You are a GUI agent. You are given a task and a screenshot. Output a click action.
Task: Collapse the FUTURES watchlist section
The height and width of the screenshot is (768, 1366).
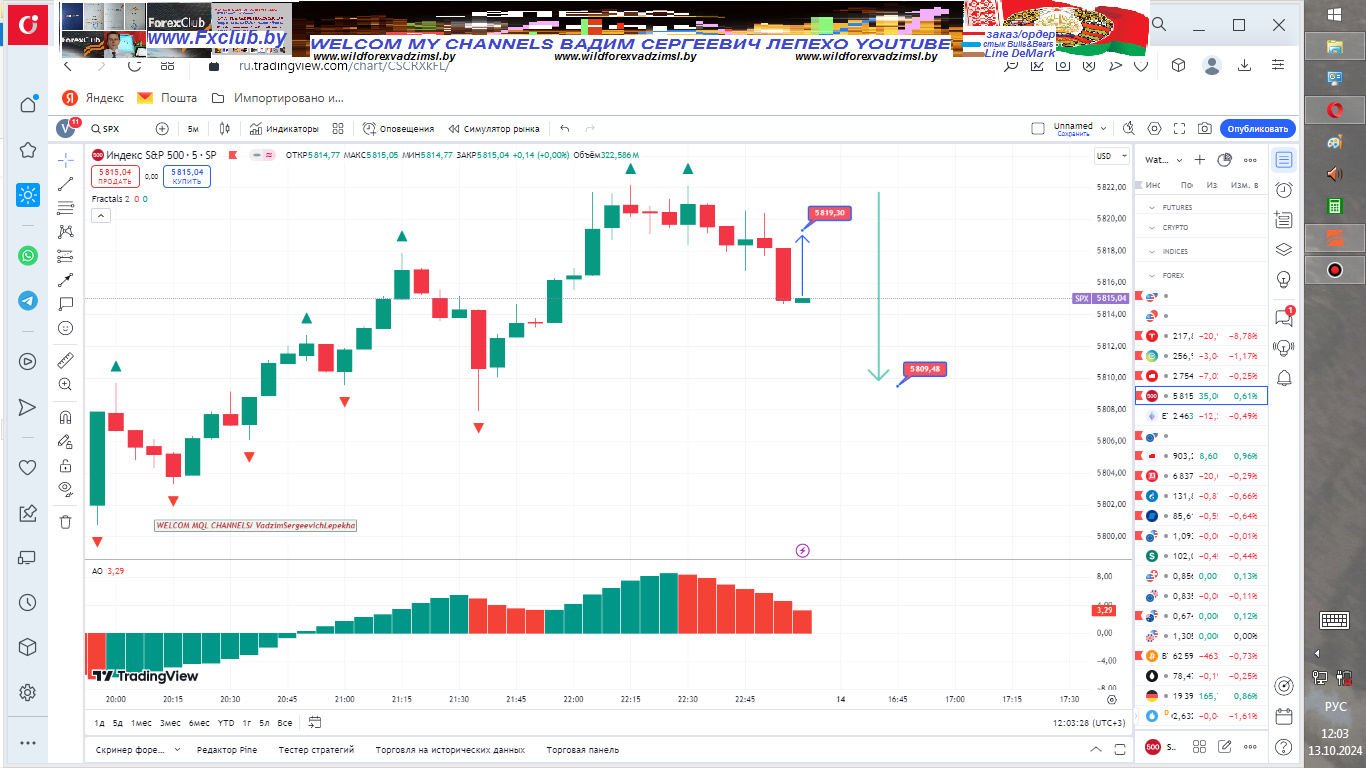pyautogui.click(x=1151, y=207)
